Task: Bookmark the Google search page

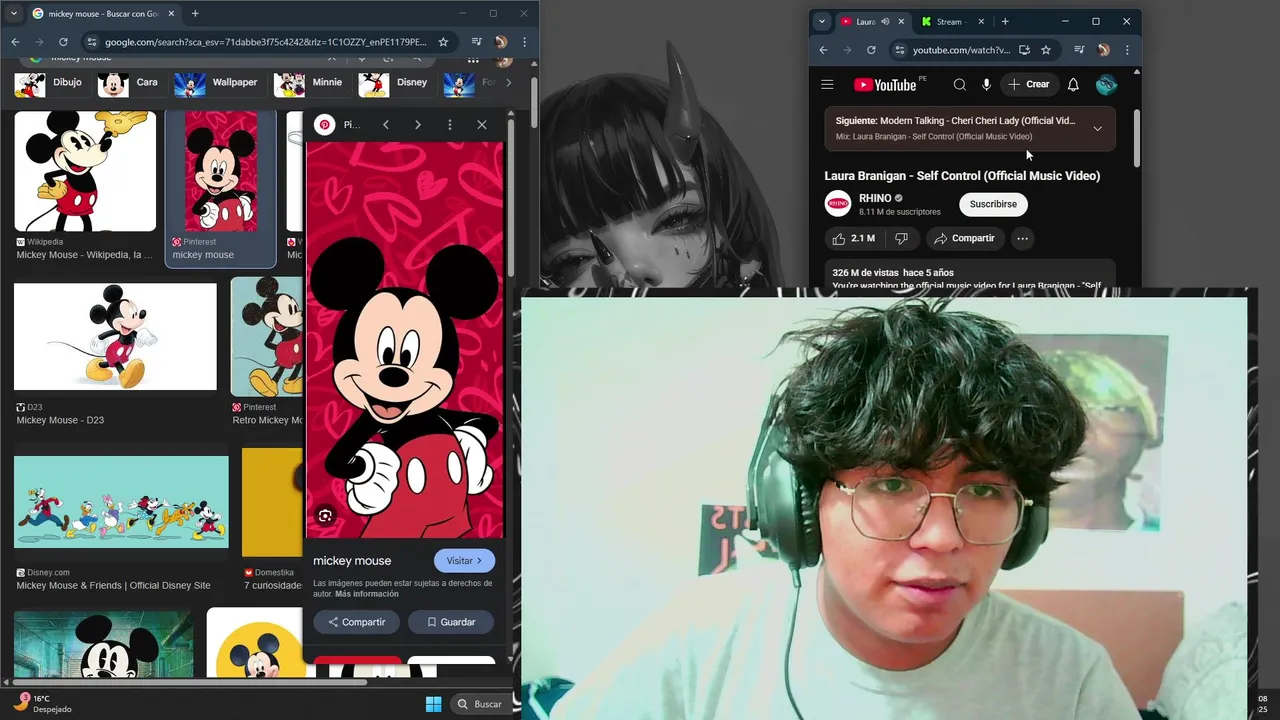Action: pos(443,42)
